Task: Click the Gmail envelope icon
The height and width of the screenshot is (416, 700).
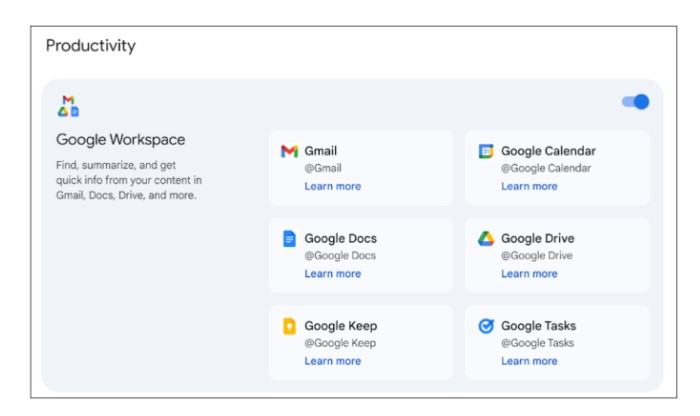Action: tap(289, 151)
